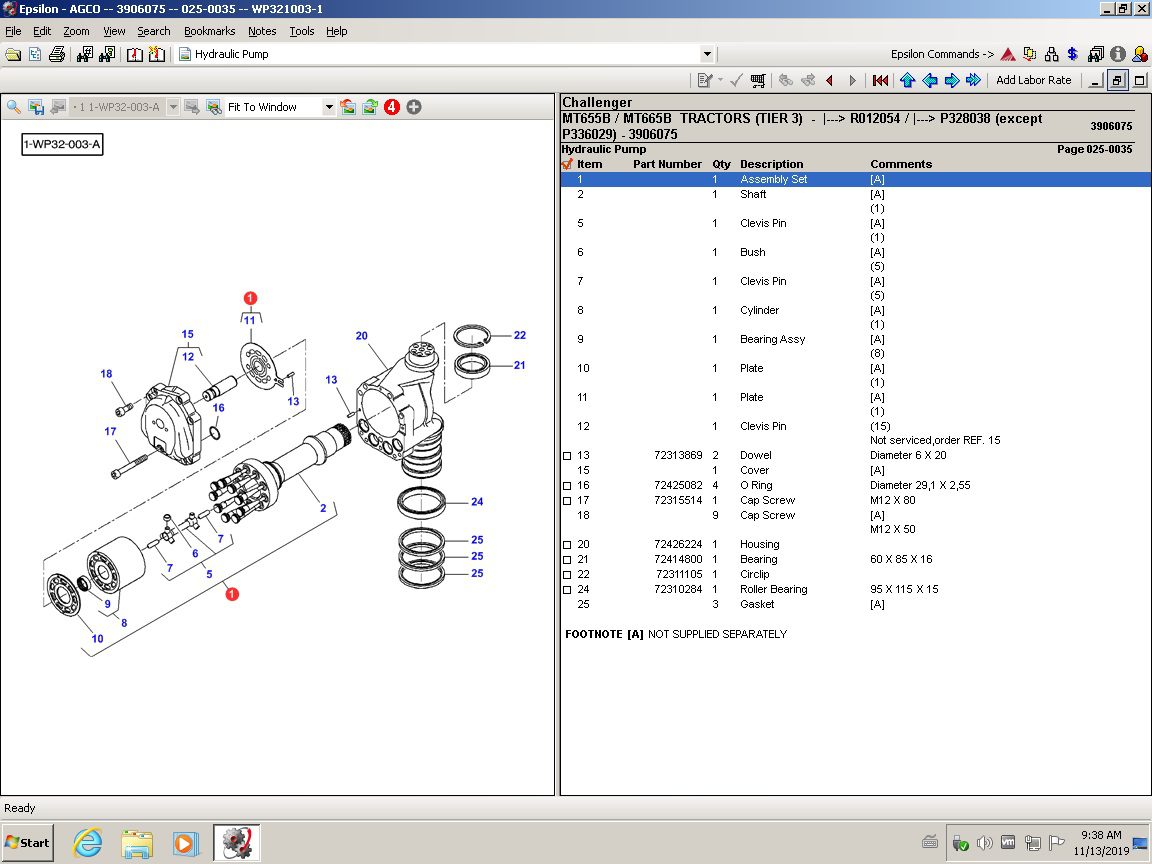
Task: Click the magnifier icon in the image toolbar
Action: (x=14, y=107)
